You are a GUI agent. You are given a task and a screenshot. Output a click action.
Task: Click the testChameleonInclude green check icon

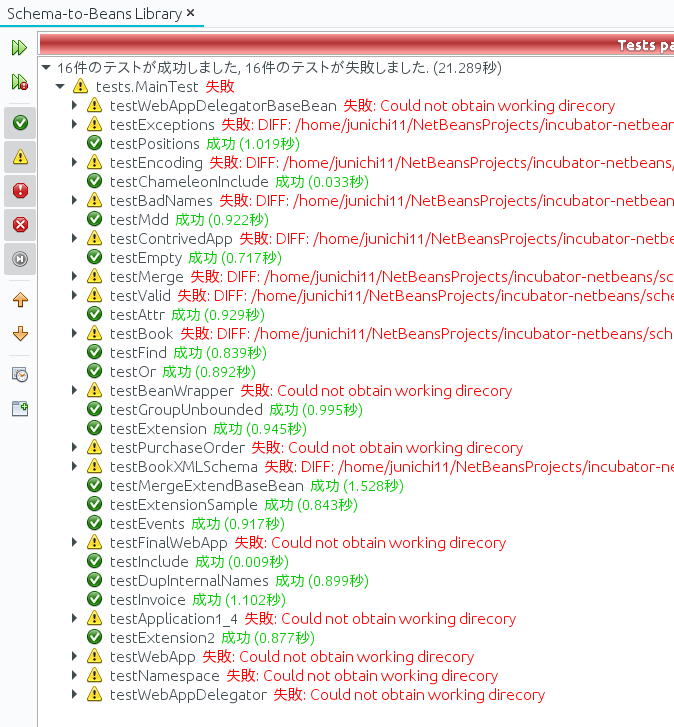(95, 181)
